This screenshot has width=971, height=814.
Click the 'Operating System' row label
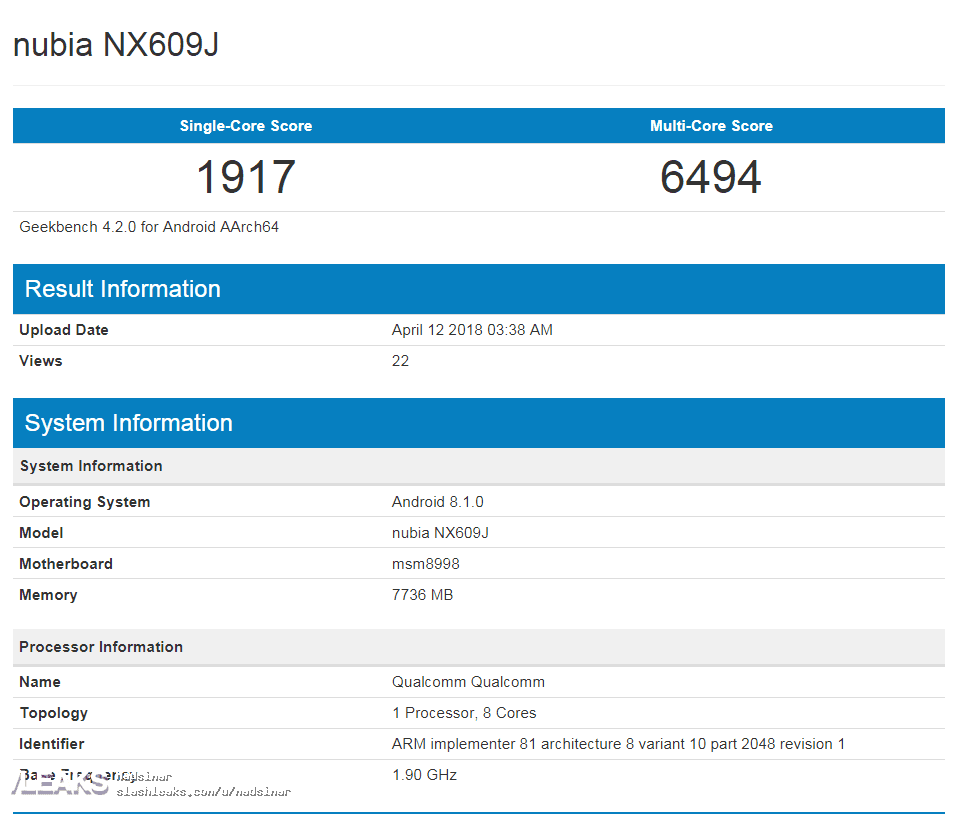pos(85,502)
